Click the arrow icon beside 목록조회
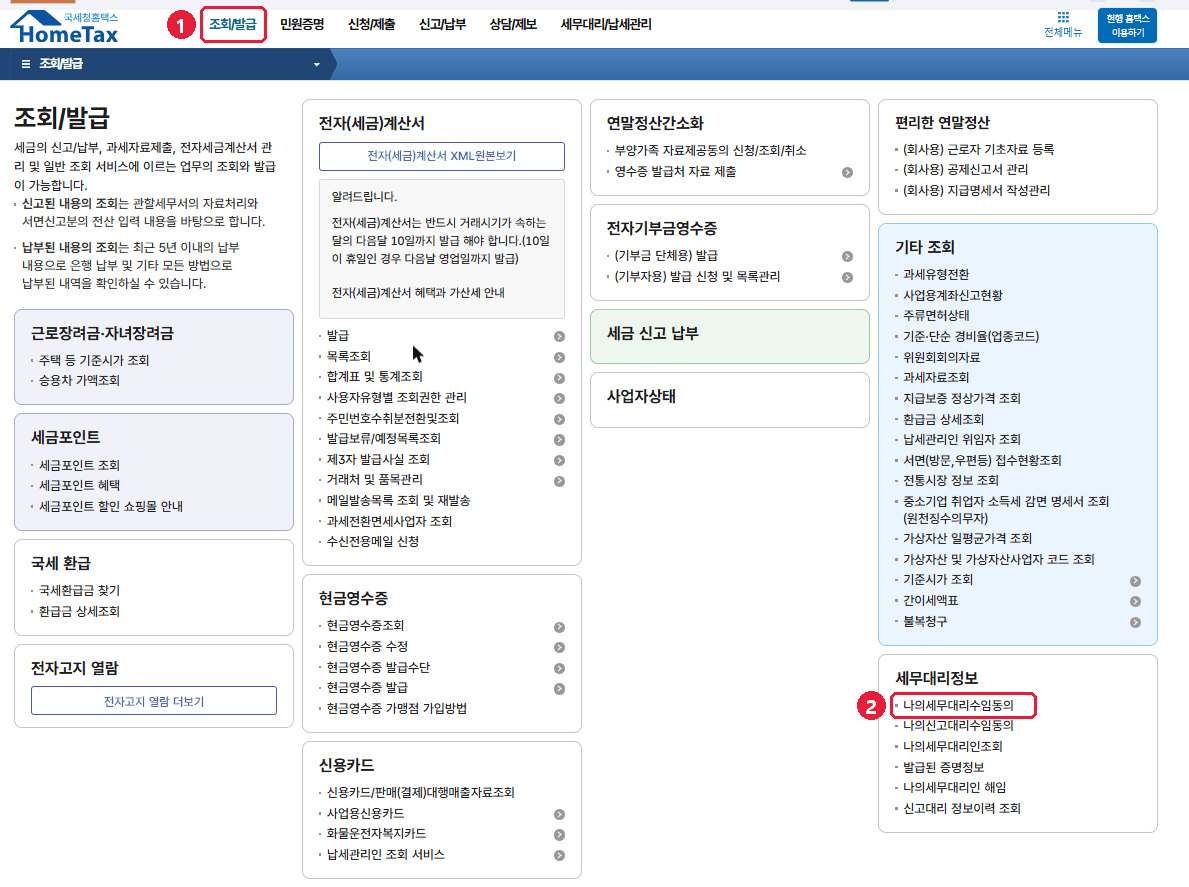The width and height of the screenshot is (1189, 887). [x=559, y=357]
